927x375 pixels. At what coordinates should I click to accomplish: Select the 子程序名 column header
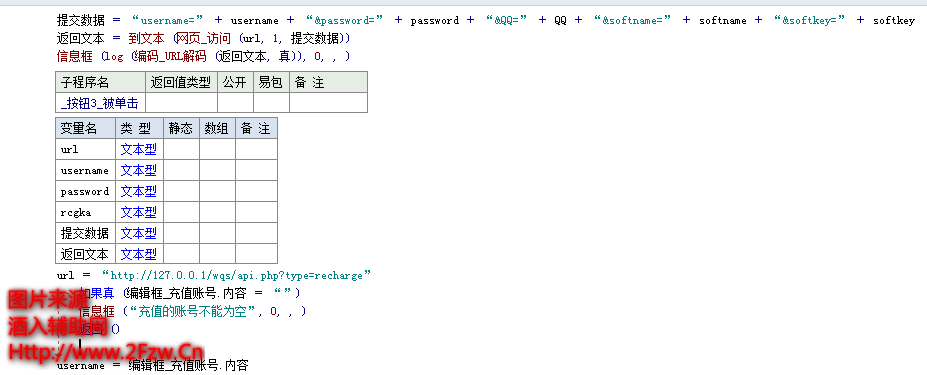coord(101,82)
